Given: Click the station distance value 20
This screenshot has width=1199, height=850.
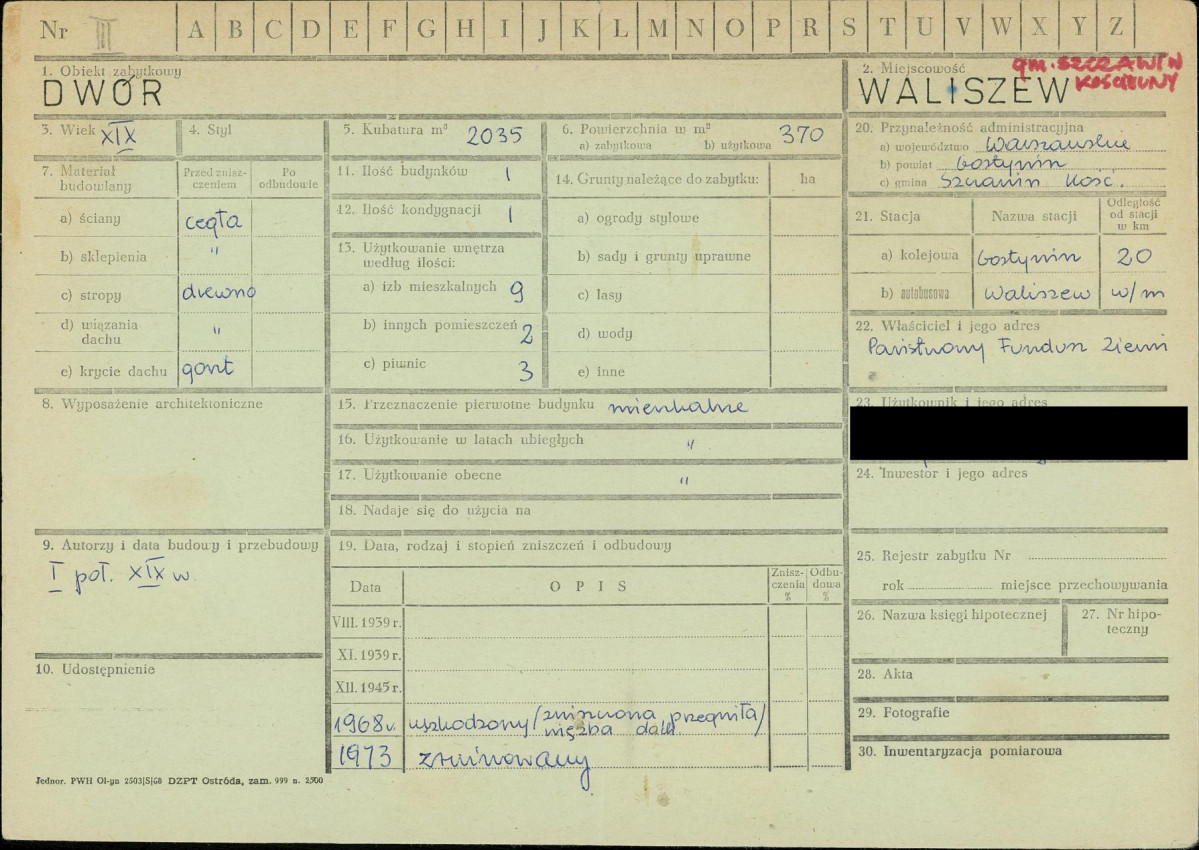Looking at the screenshot, I should 1134,256.
